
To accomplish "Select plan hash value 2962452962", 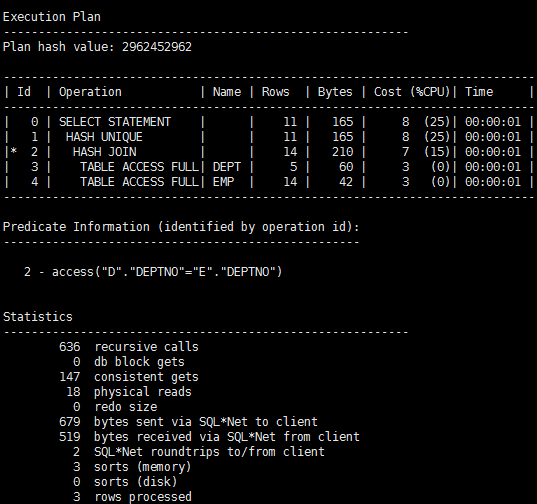I will [157, 47].
